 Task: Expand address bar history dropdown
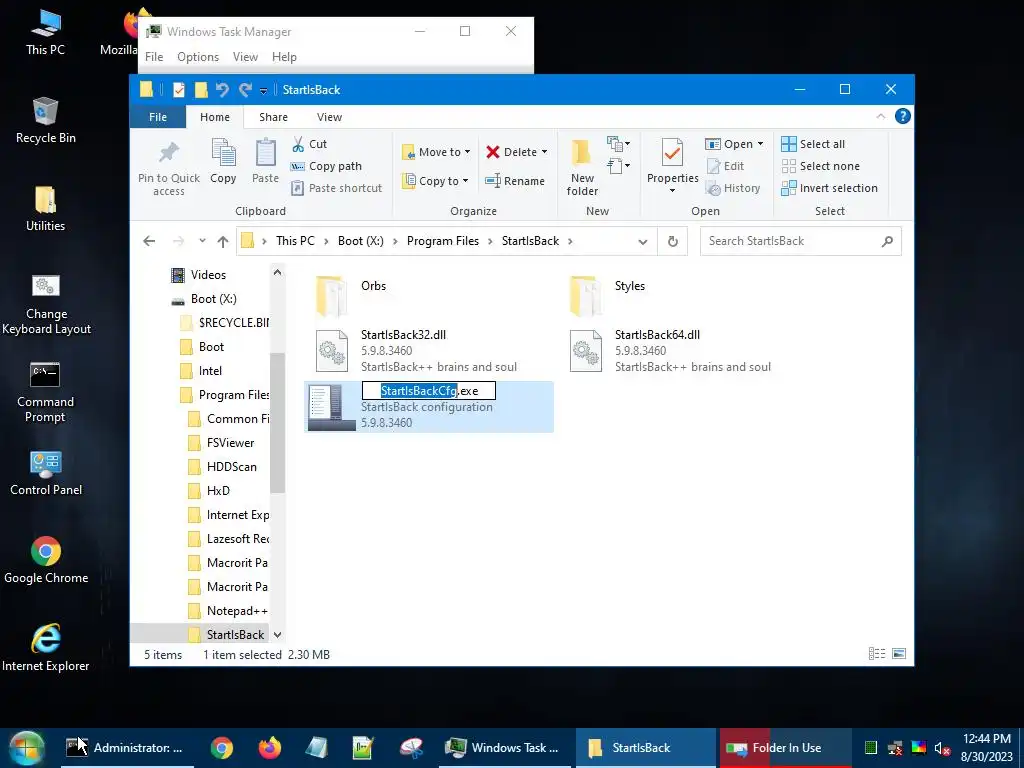pyautogui.click(x=643, y=242)
